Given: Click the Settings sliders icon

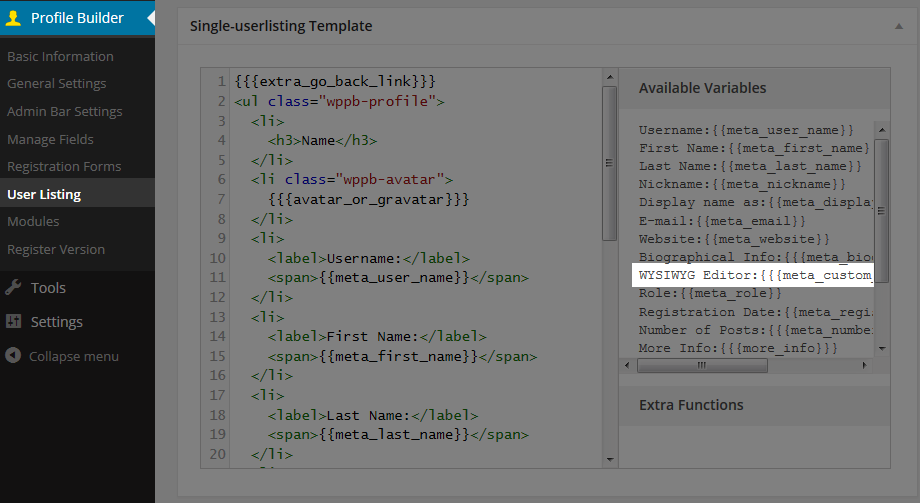Looking at the screenshot, I should pos(13,321).
